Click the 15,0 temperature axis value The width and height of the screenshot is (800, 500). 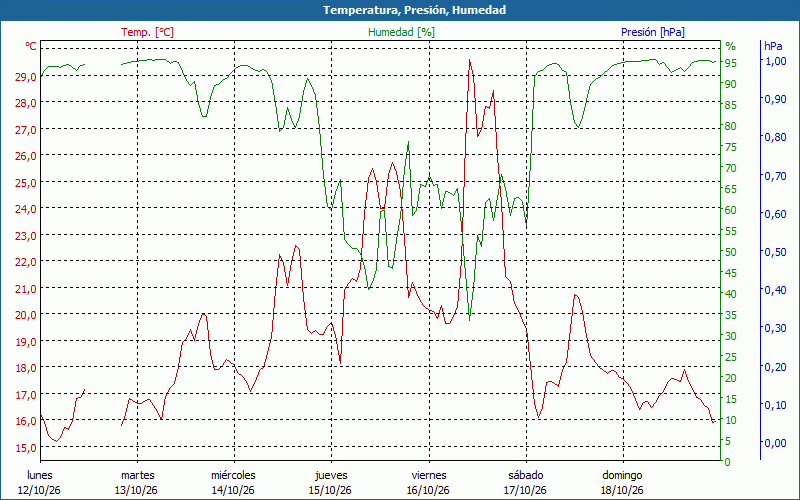[26, 448]
